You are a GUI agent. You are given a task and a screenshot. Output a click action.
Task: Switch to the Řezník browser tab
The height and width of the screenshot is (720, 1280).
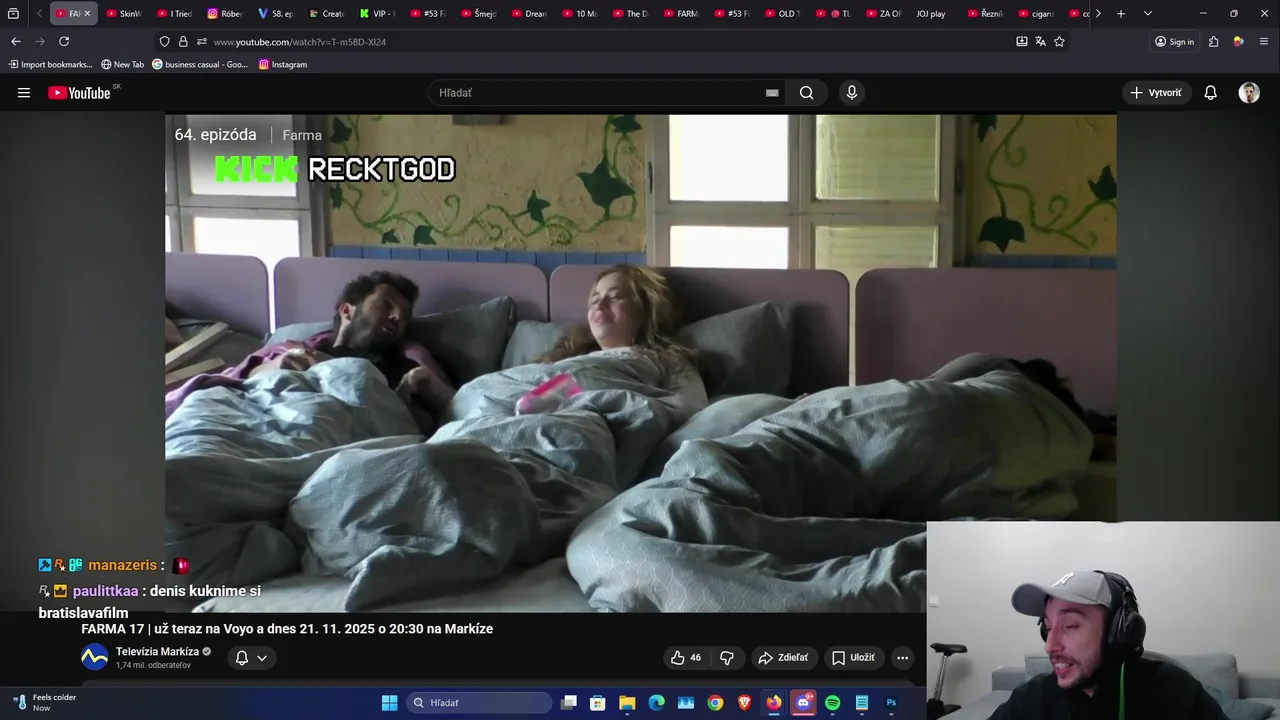(985, 14)
